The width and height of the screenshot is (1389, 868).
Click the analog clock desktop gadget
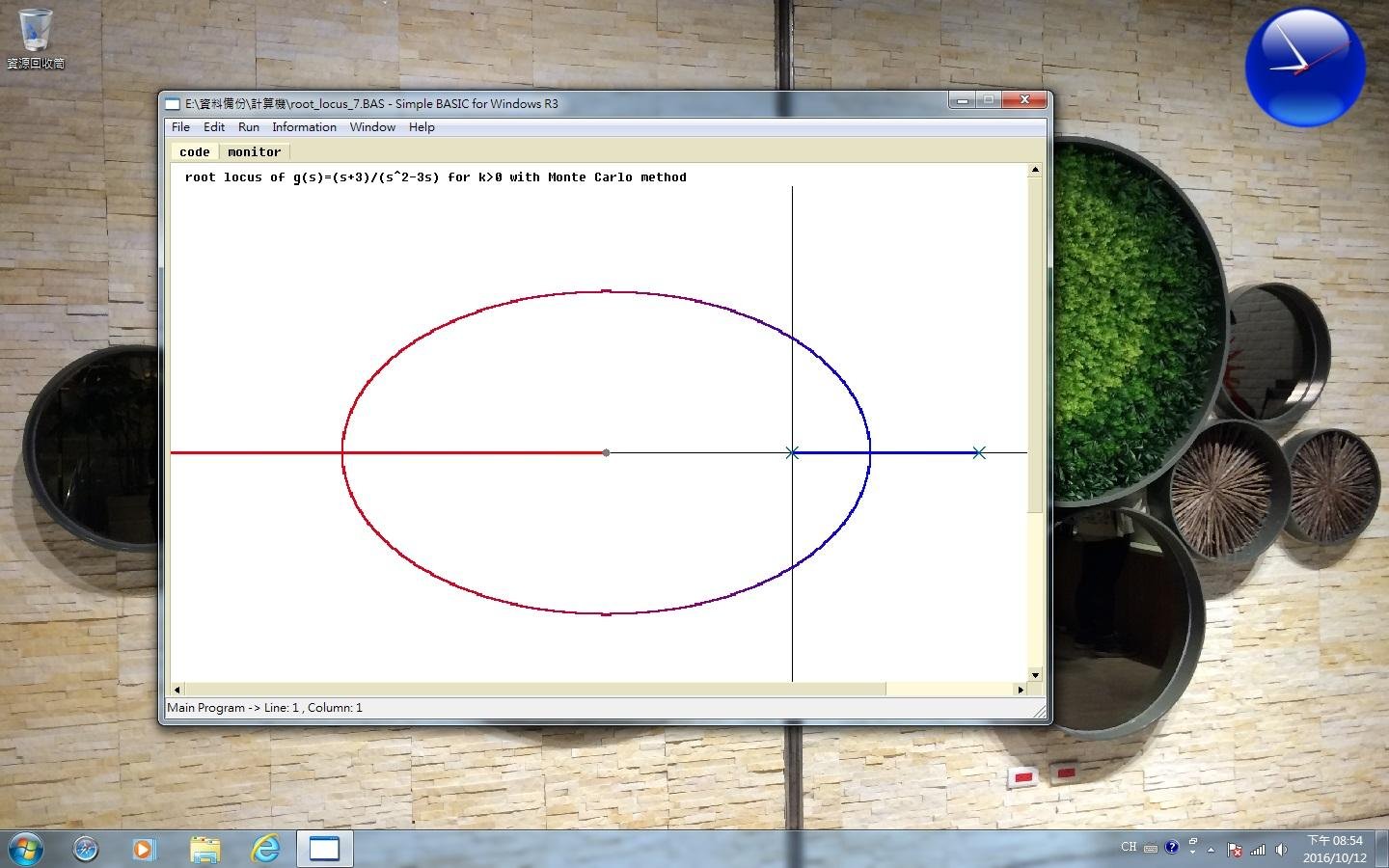point(1305,67)
